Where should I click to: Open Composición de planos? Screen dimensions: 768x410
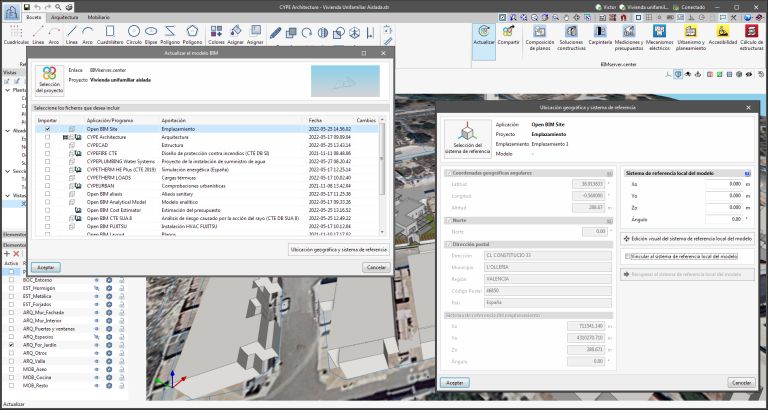[x=539, y=38]
